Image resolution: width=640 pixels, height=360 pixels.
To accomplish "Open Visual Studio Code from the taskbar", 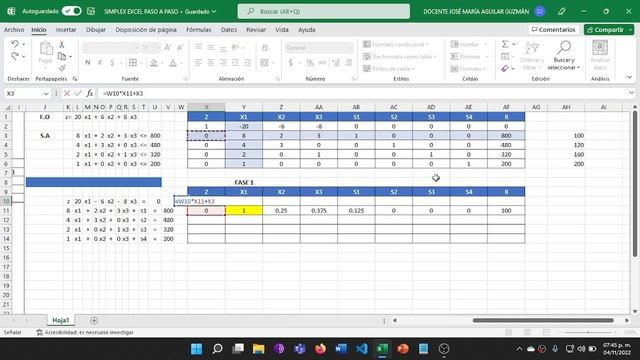I will (x=362, y=349).
